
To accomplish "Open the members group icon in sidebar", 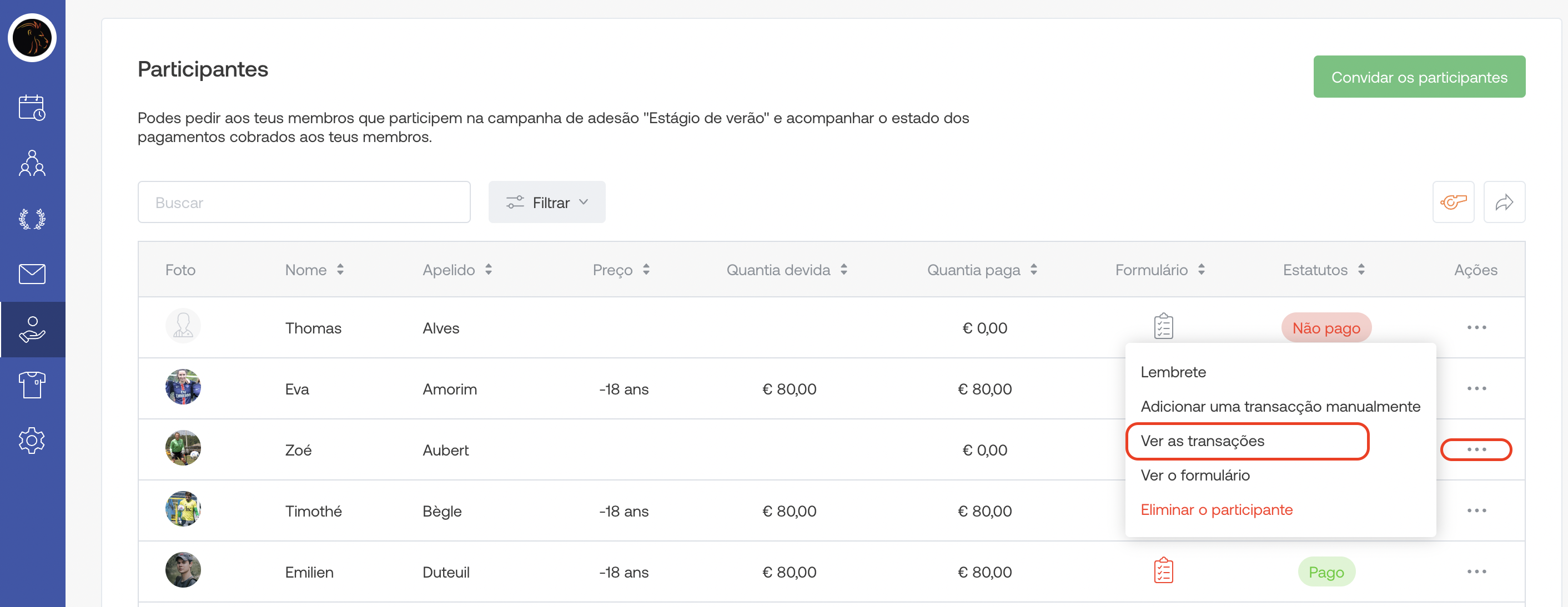I will coord(32,163).
